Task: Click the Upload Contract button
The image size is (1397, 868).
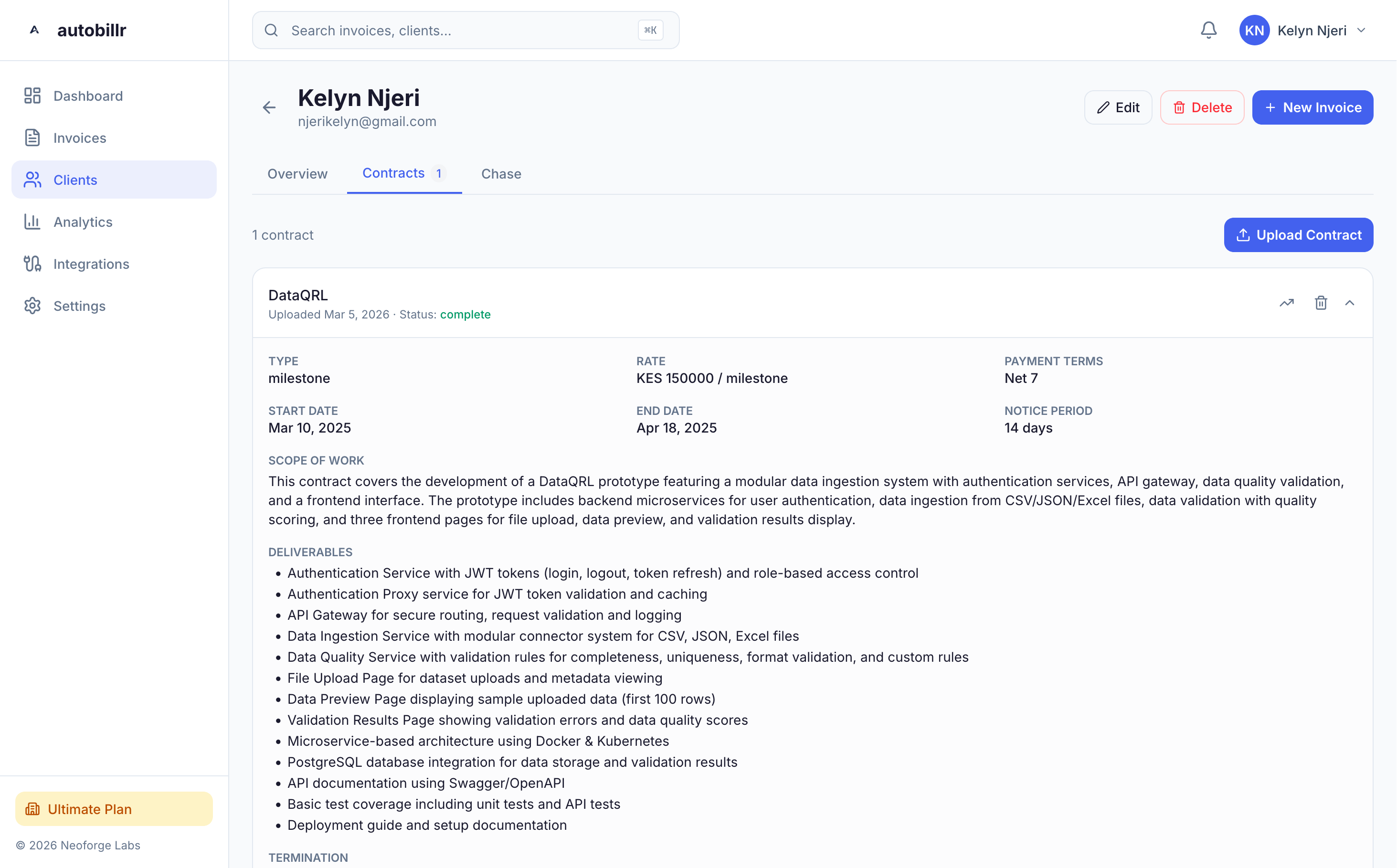Action: [x=1298, y=235]
